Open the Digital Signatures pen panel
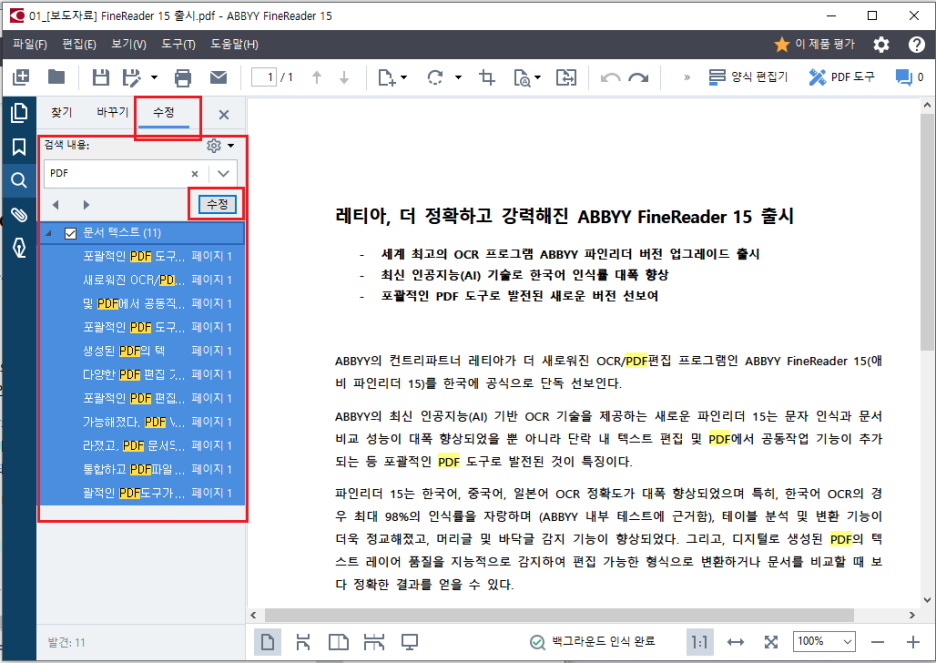Viewport: 936px width, 663px height. coord(19,248)
